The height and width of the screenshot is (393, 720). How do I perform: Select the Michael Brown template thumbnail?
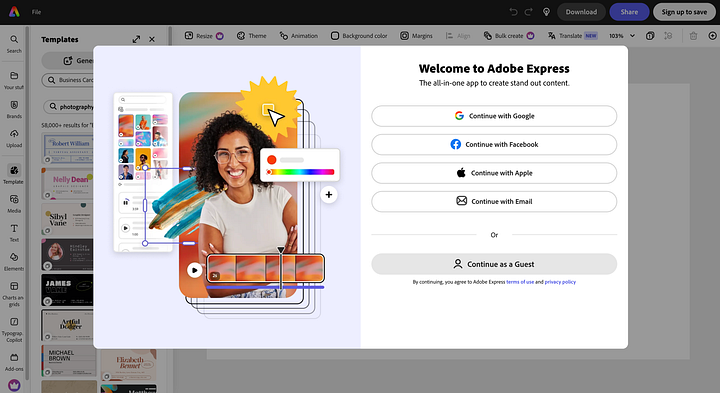[x=68, y=361]
